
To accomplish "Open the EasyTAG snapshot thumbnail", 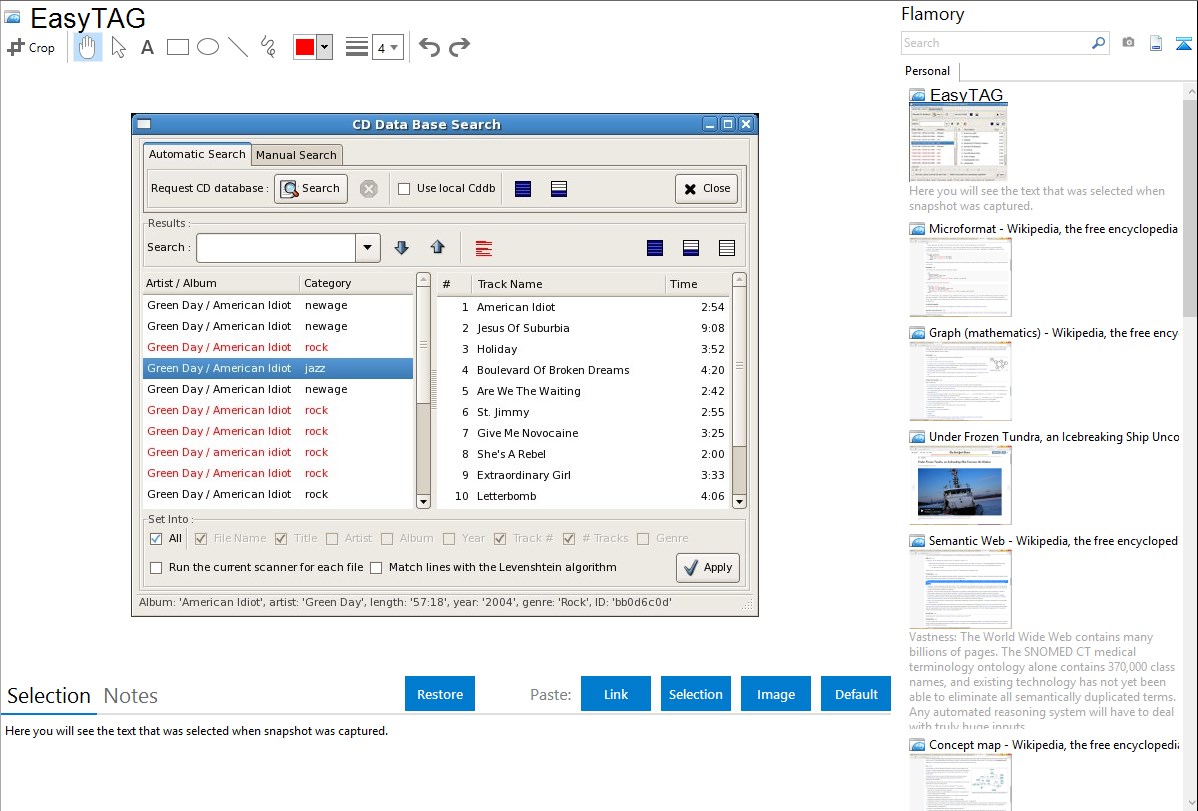I will (x=958, y=142).
